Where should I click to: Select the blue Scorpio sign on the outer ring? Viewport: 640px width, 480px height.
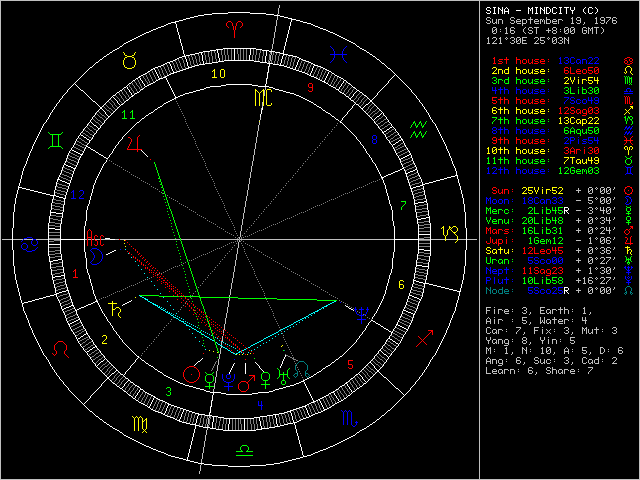(x=349, y=422)
